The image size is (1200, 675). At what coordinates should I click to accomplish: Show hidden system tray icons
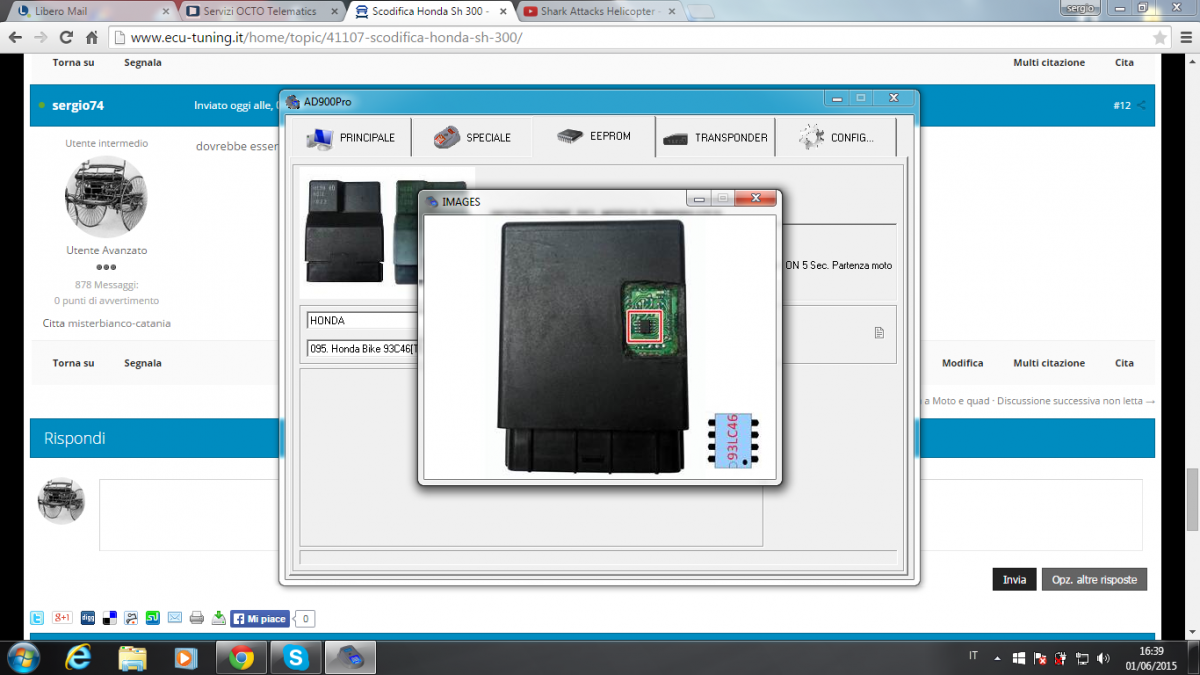(x=997, y=659)
